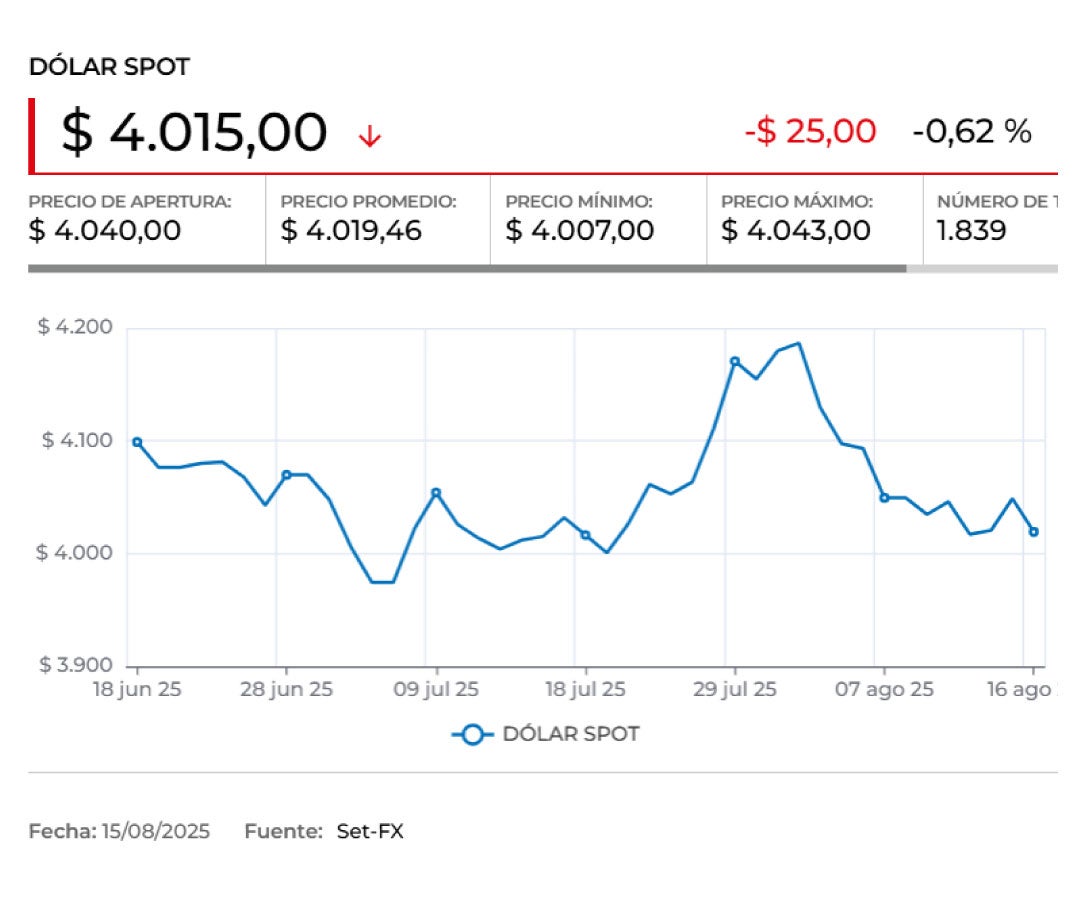
Task: Click the Set-FX source text
Action: tap(370, 831)
